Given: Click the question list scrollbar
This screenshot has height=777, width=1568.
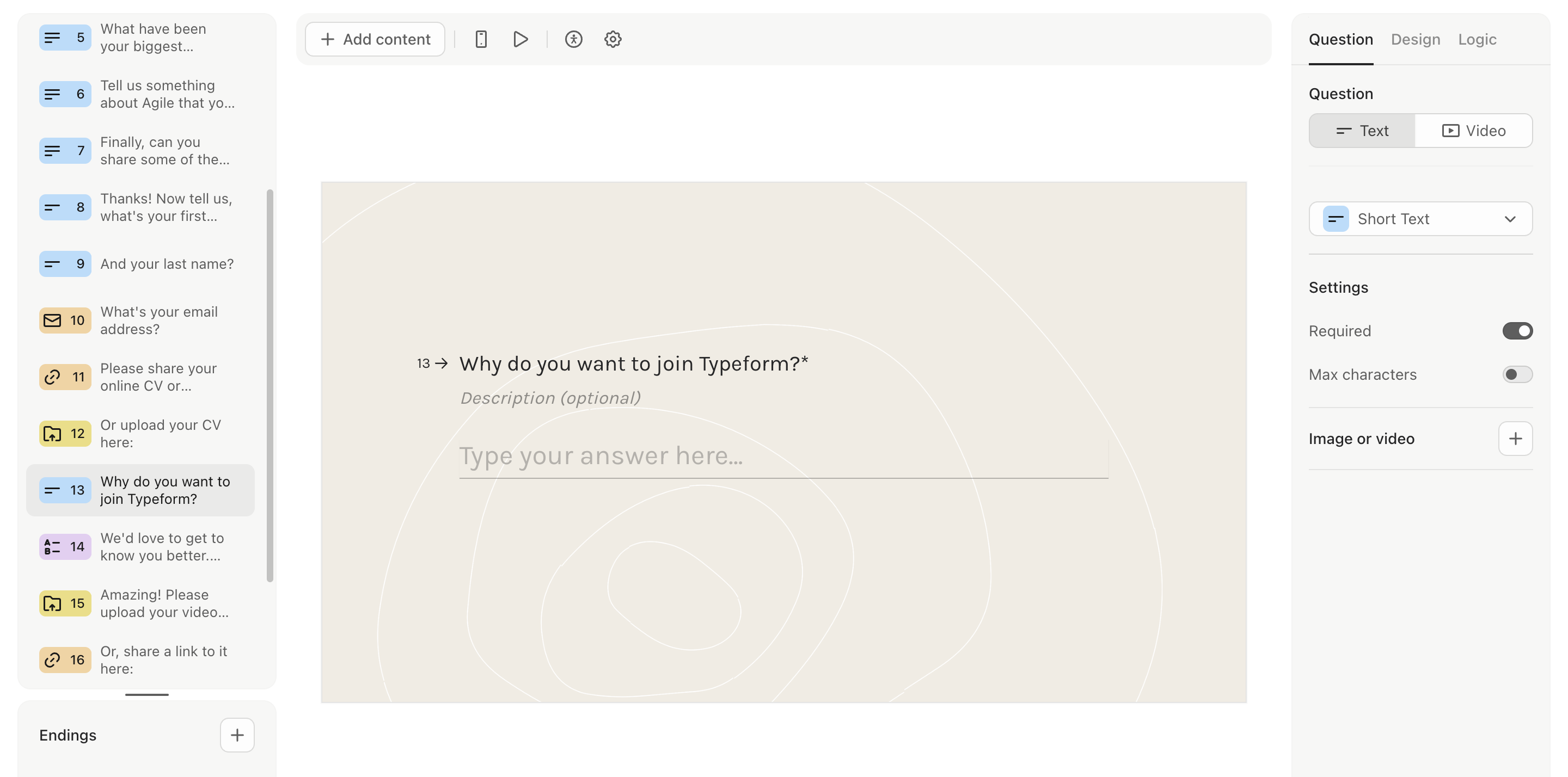Looking at the screenshot, I should point(269,386).
